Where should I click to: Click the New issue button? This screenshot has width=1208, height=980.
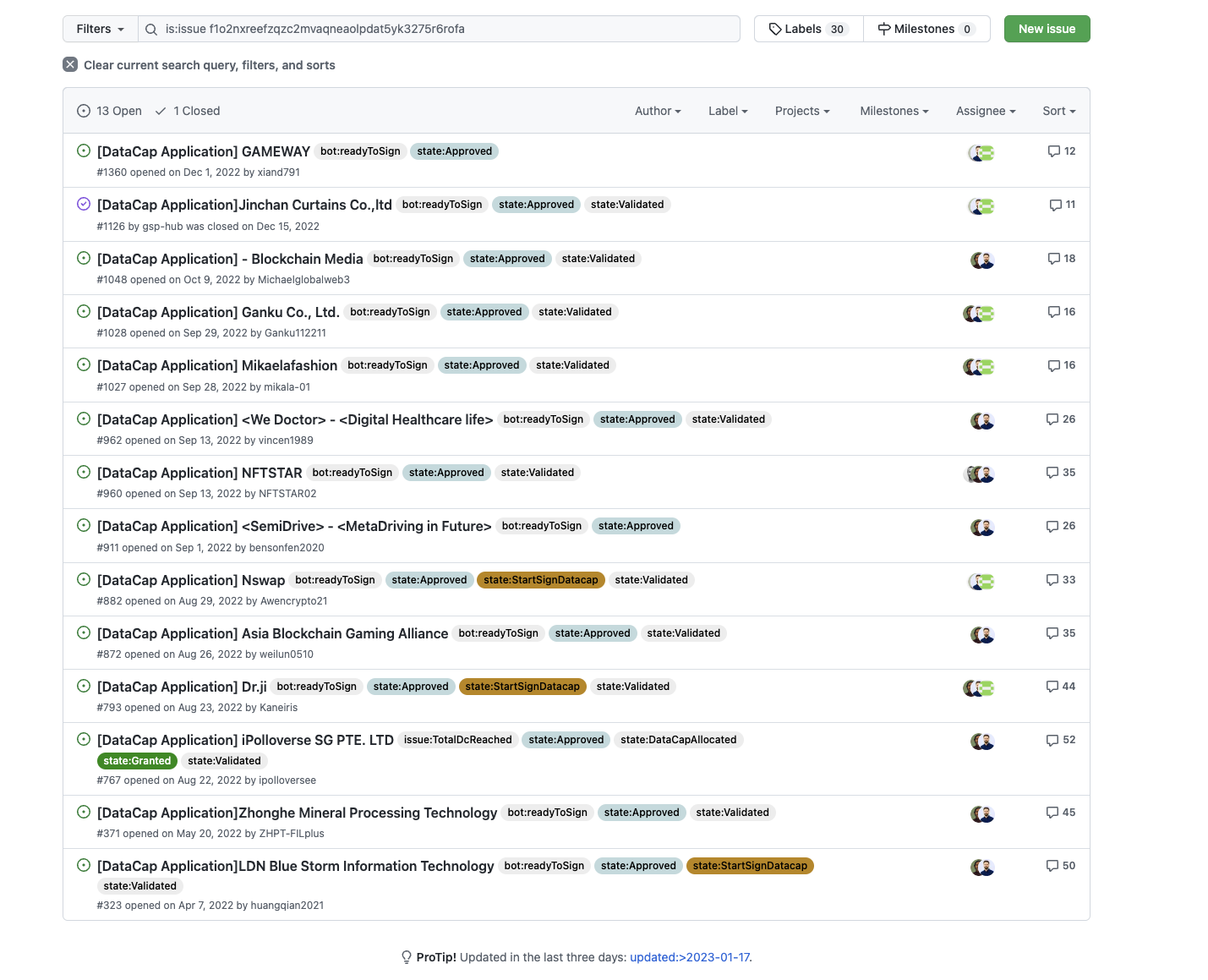pyautogui.click(x=1047, y=28)
